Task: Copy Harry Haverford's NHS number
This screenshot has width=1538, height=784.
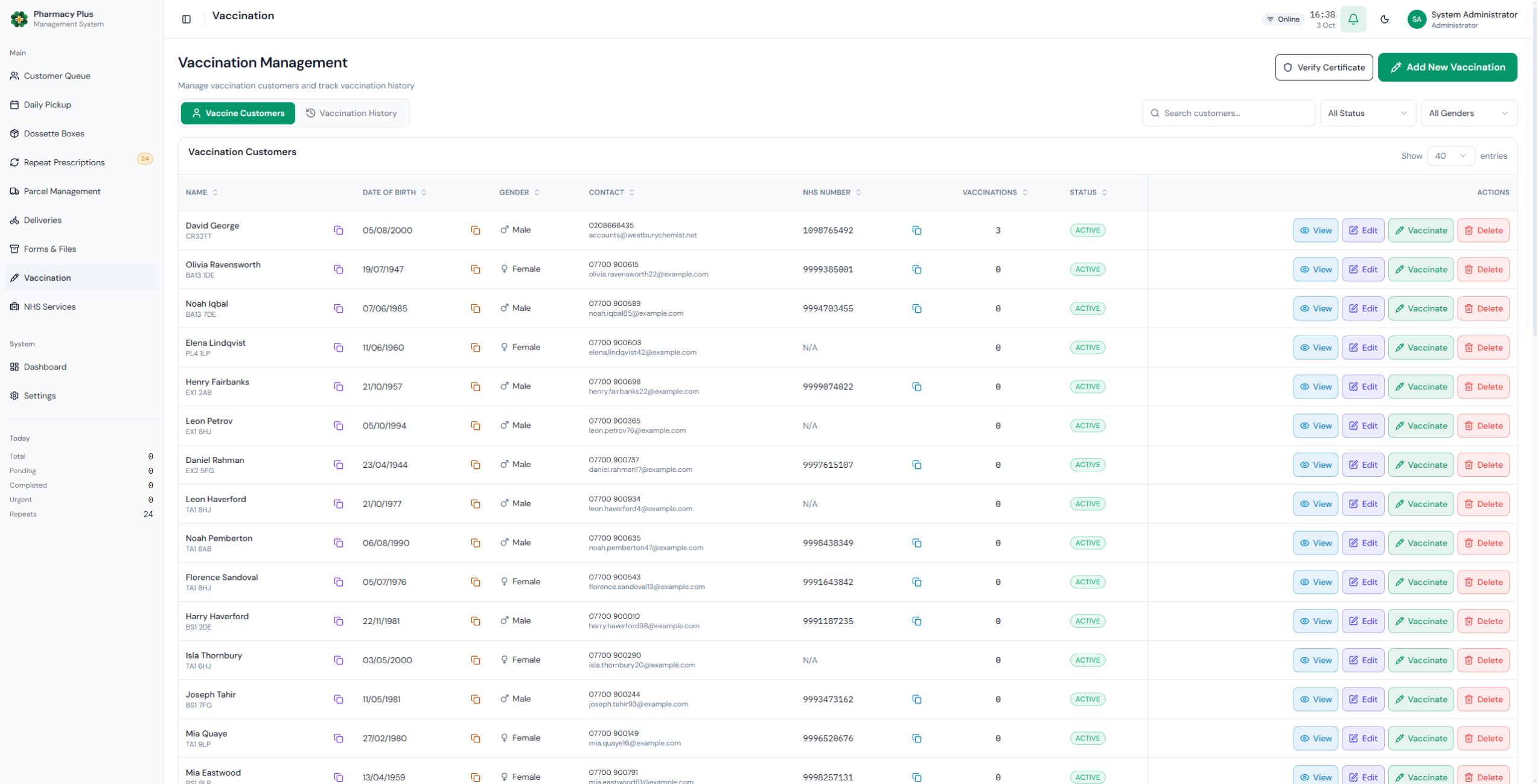Action: click(x=917, y=622)
